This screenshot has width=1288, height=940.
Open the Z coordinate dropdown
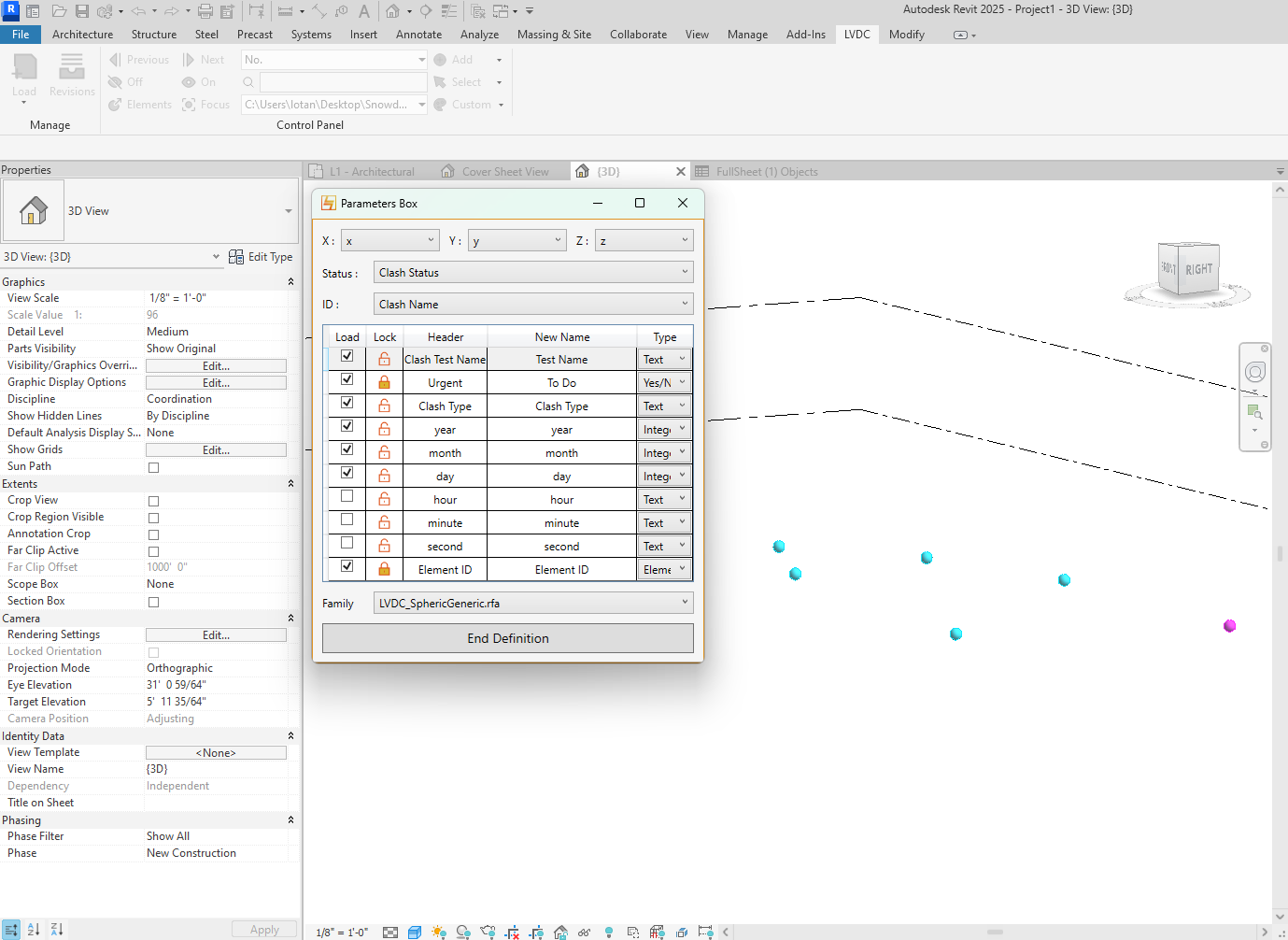coord(644,241)
